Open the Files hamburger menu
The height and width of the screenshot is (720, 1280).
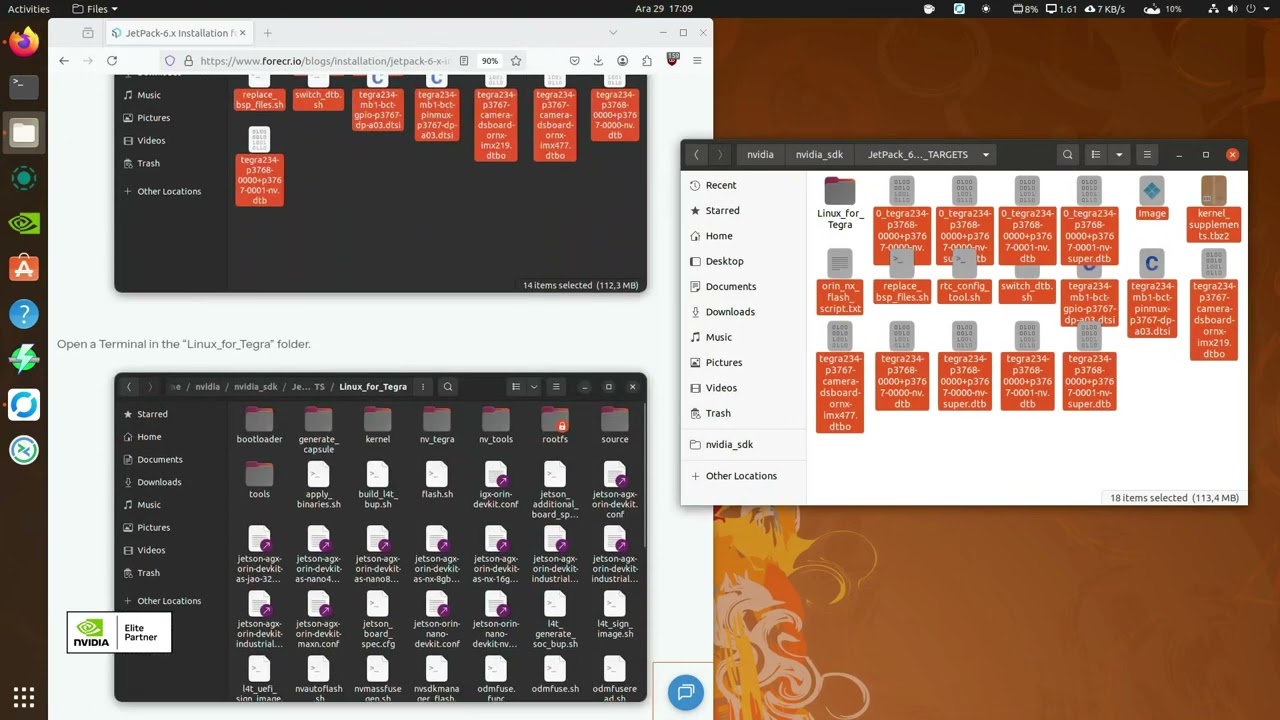click(x=1147, y=155)
